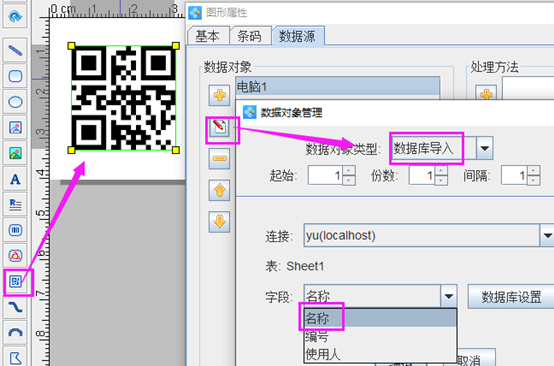Click into the 份数 value field

coord(422,175)
